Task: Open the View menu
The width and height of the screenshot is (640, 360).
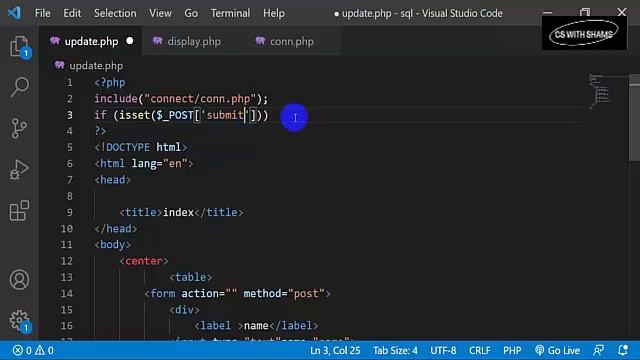Action: tap(160, 13)
